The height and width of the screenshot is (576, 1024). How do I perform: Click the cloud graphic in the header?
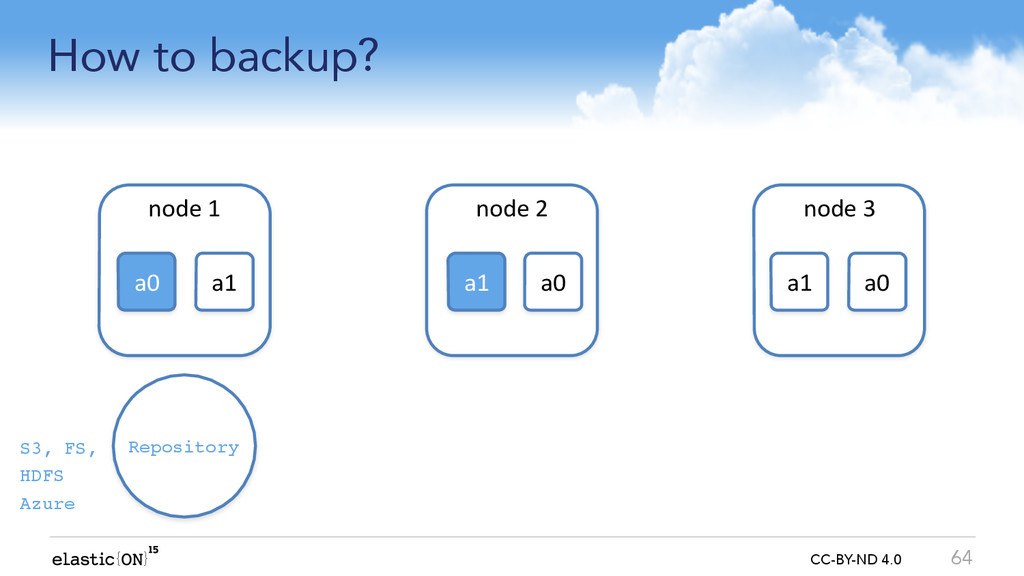[797, 65]
